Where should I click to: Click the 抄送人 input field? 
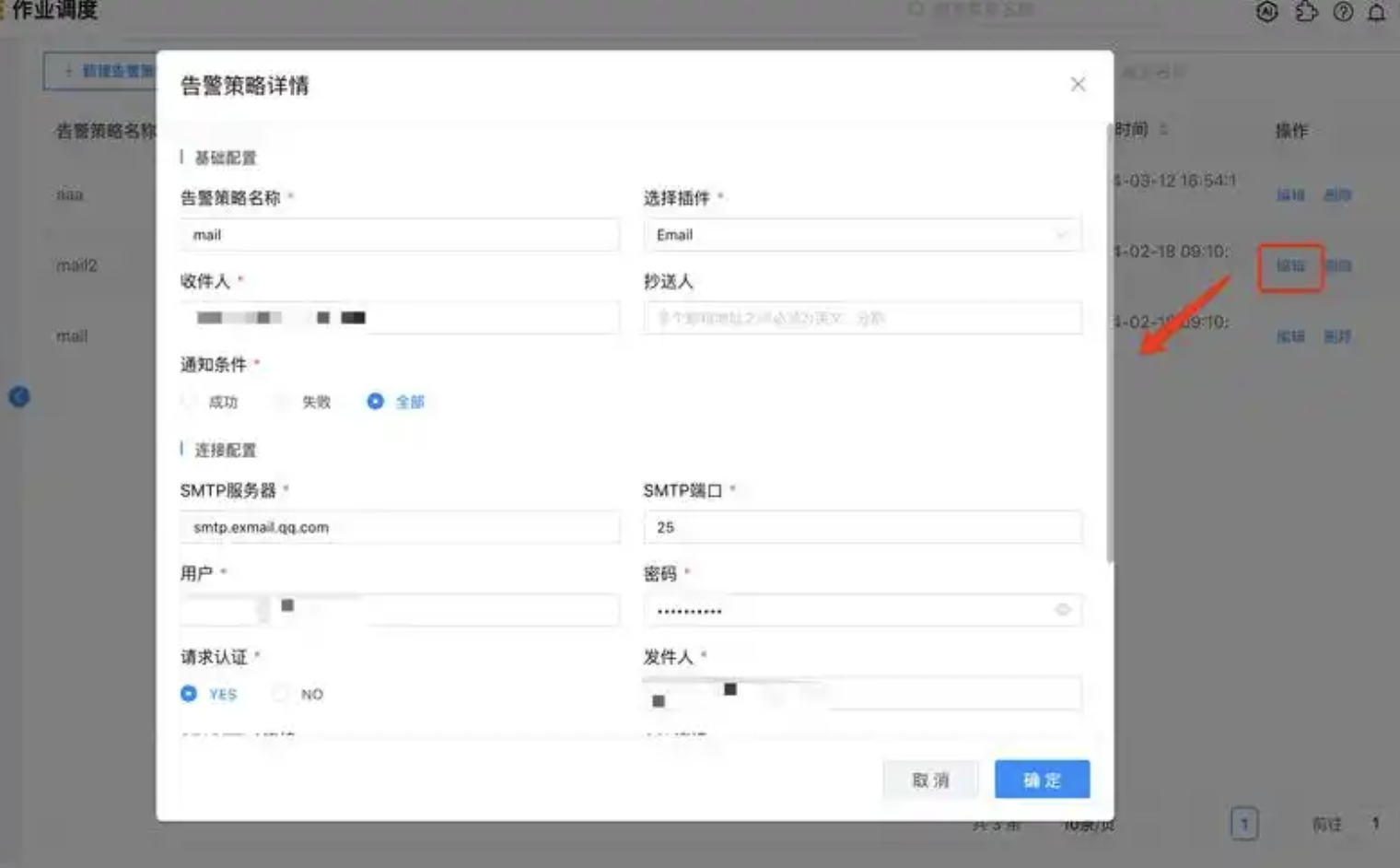tap(862, 318)
